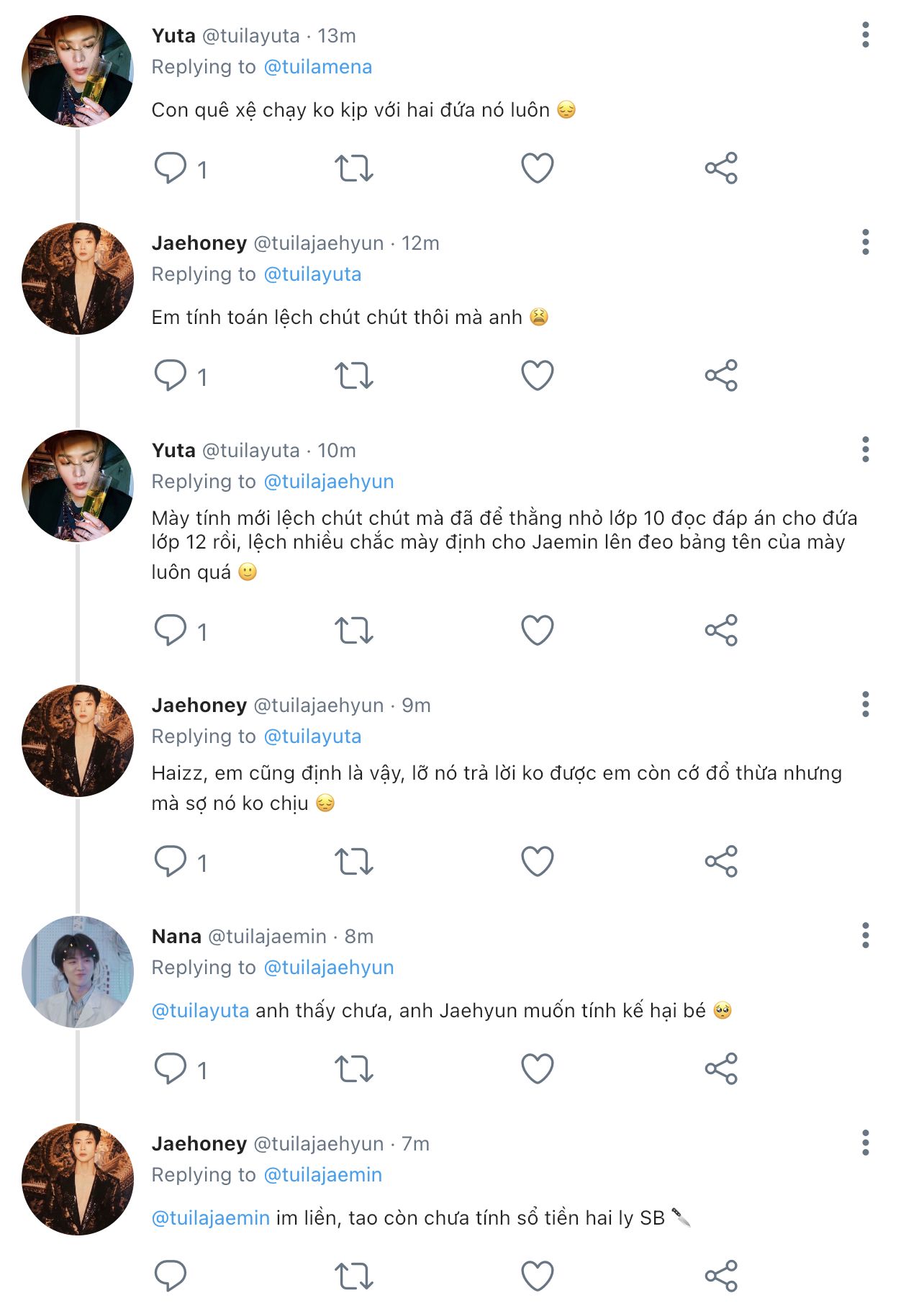Open more options on Yuta's 13m tweet
The image size is (924, 1306).
tap(866, 35)
